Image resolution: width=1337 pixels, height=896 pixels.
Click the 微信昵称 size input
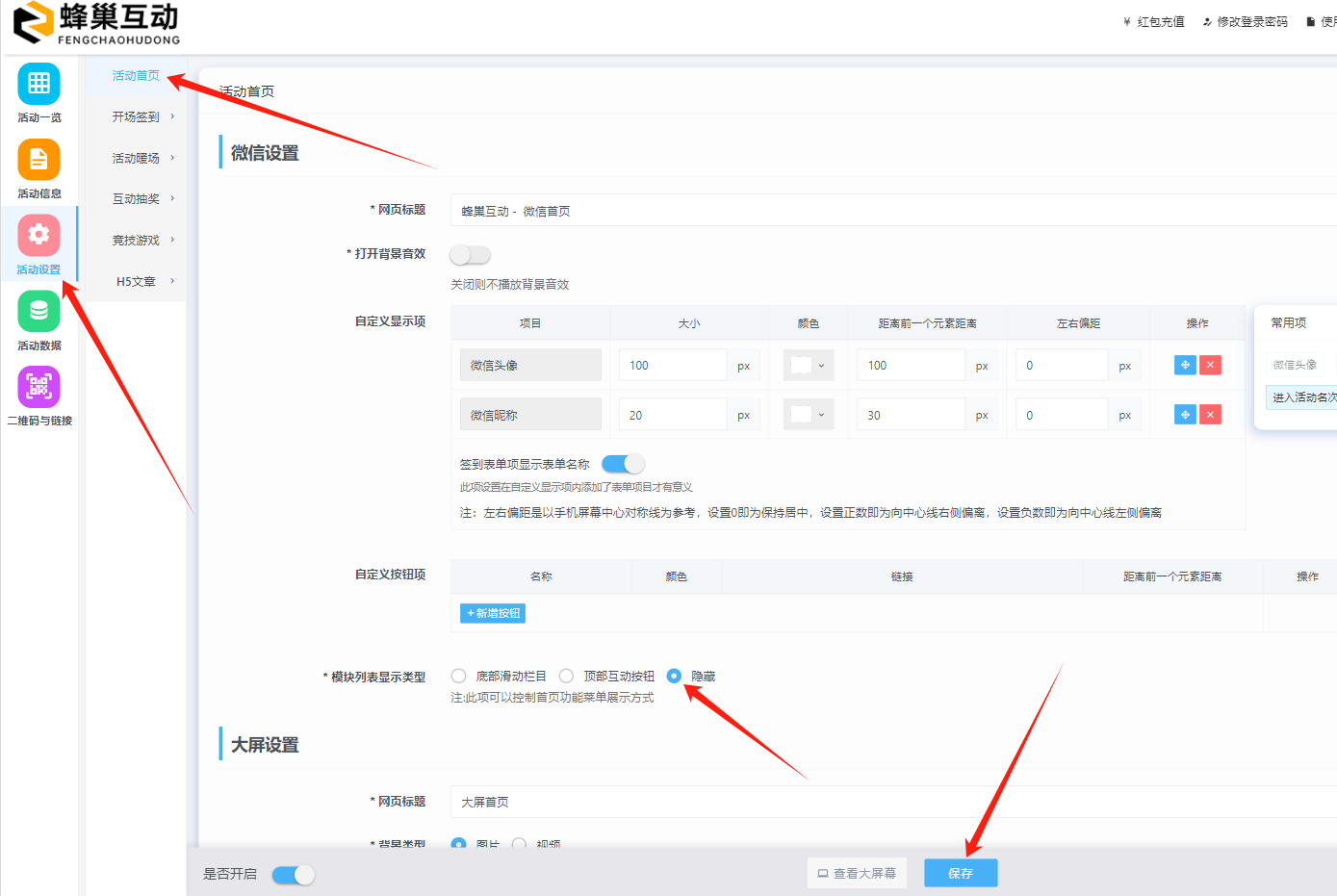click(673, 415)
